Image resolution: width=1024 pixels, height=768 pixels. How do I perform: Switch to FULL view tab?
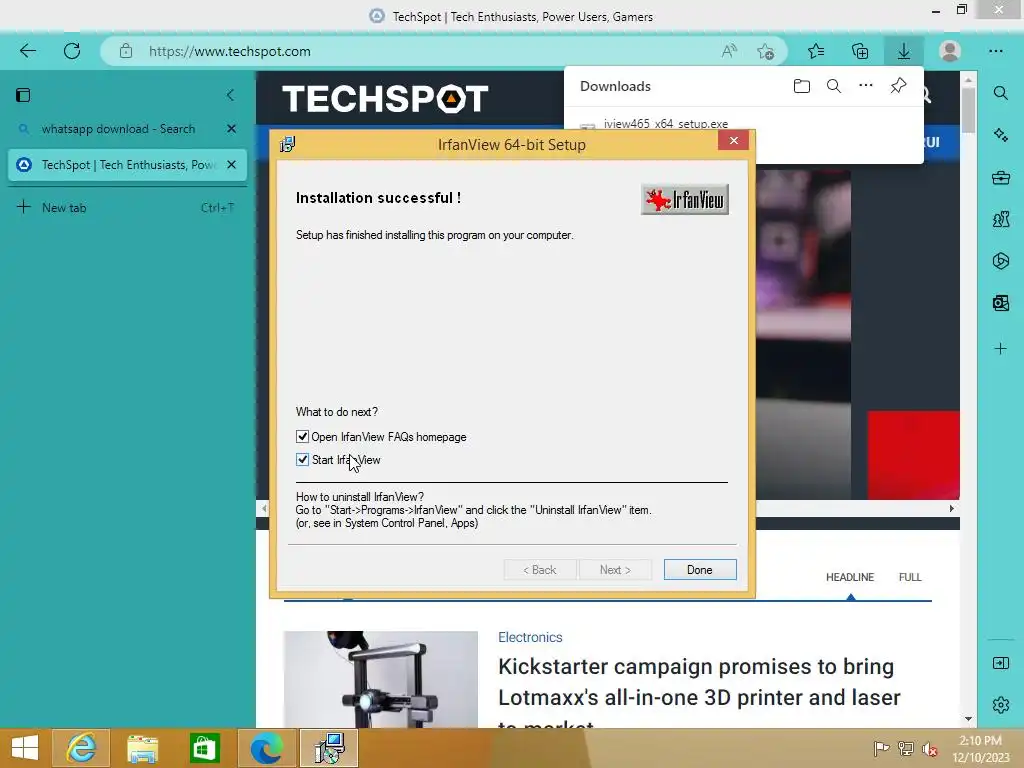[x=910, y=577]
